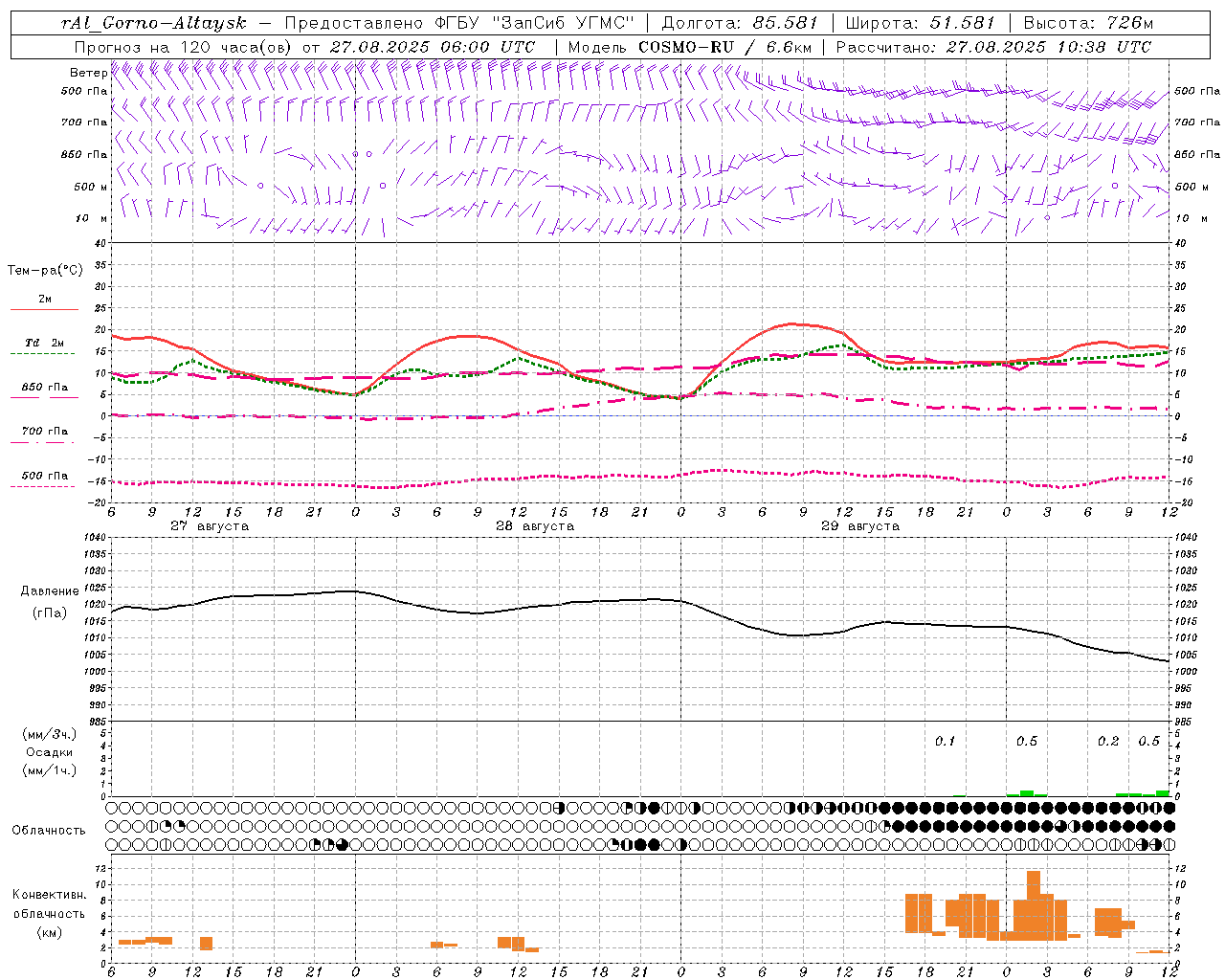The image size is (1225, 980).
Task: Click the '(мм/1ч.)' precipitation unit label
Action: [50, 770]
